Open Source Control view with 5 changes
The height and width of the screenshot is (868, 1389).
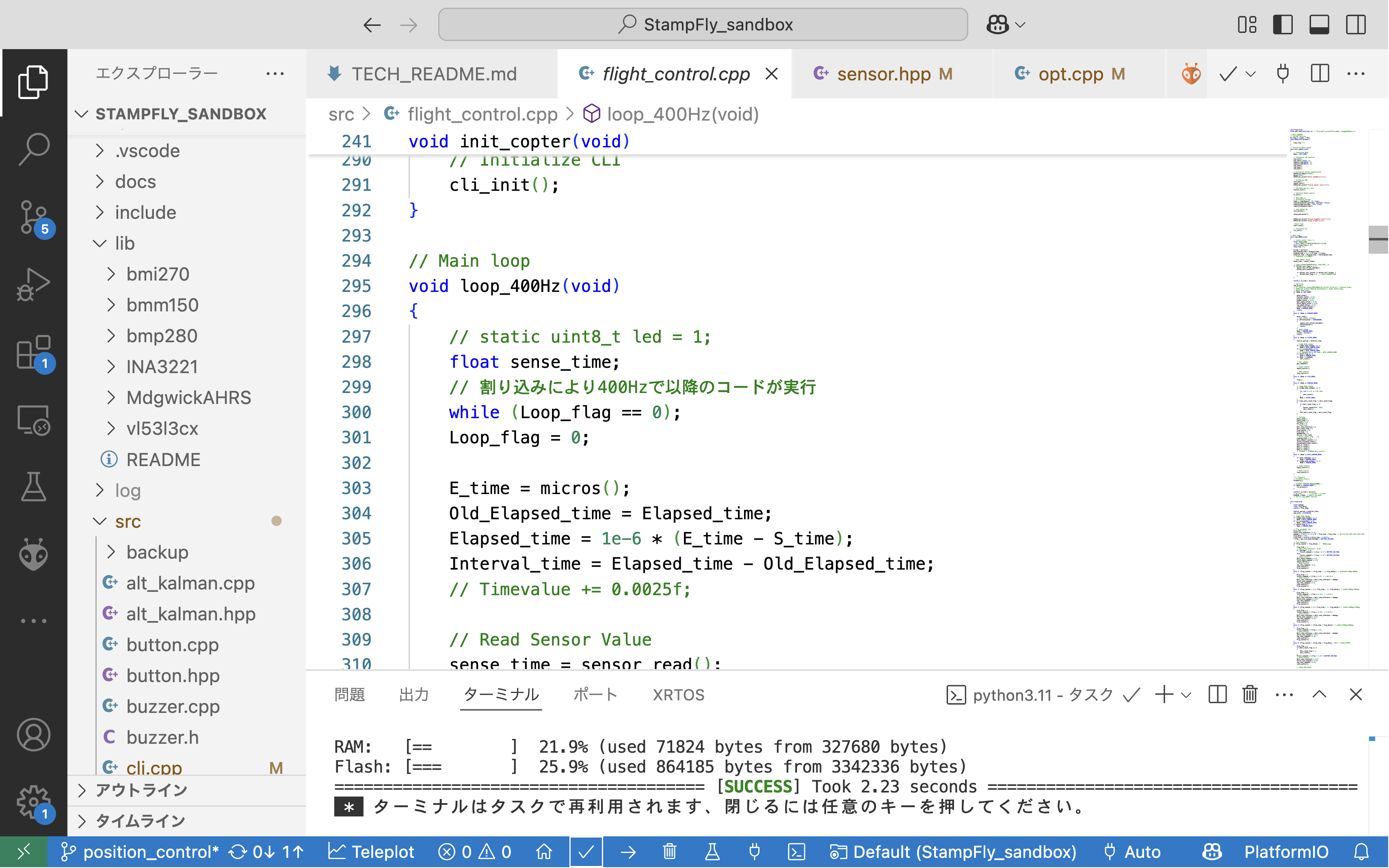[33, 217]
